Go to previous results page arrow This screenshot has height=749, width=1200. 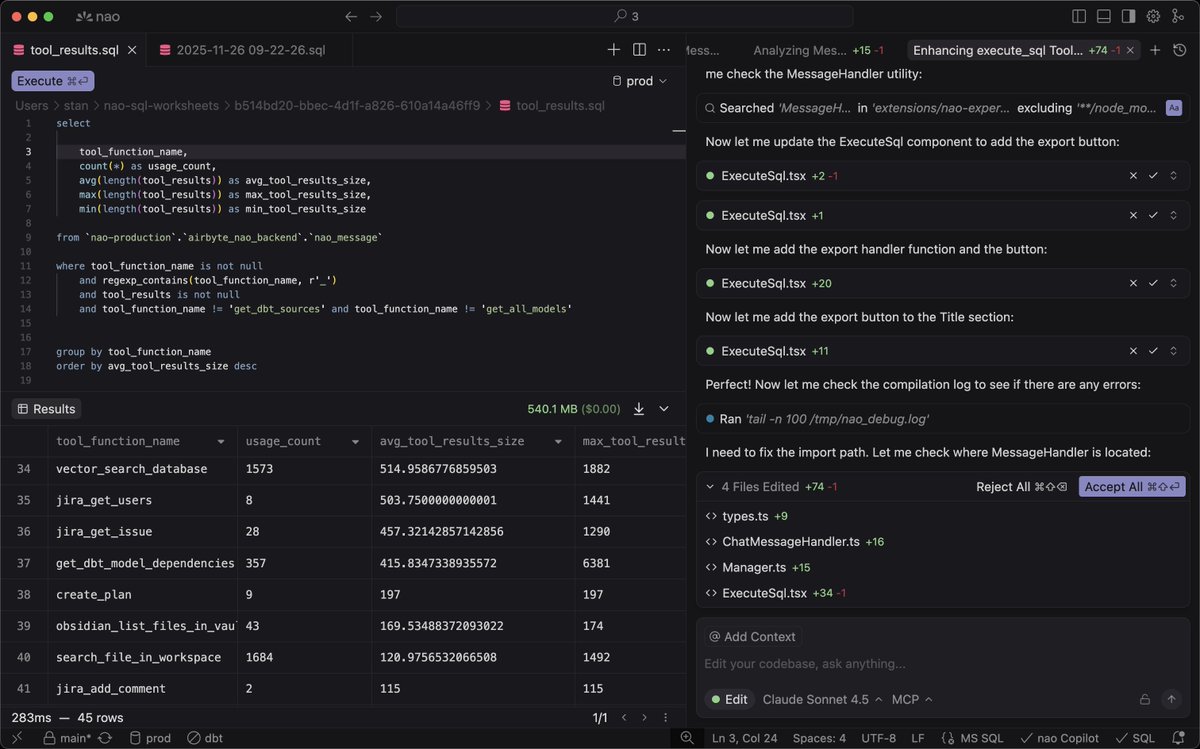[624, 718]
